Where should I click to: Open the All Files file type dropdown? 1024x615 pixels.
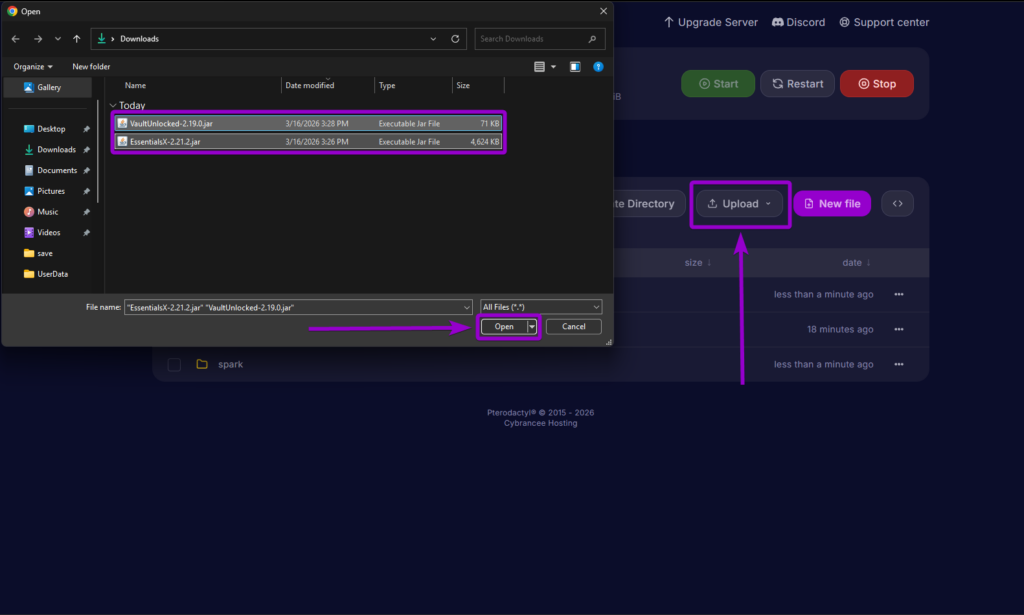tap(540, 306)
